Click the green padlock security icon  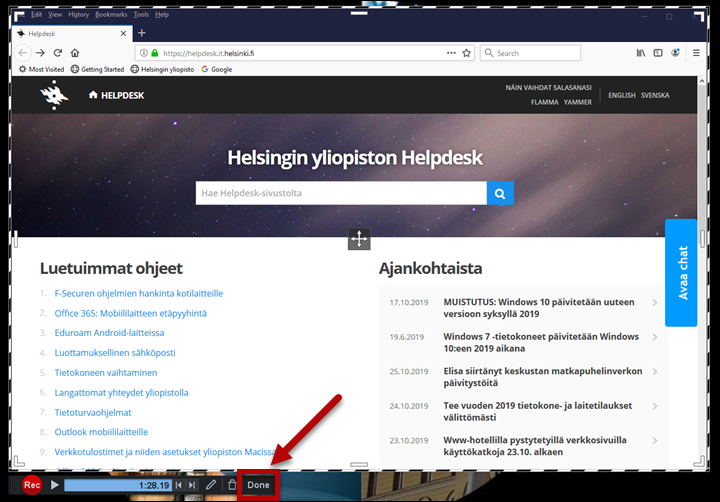click(155, 53)
